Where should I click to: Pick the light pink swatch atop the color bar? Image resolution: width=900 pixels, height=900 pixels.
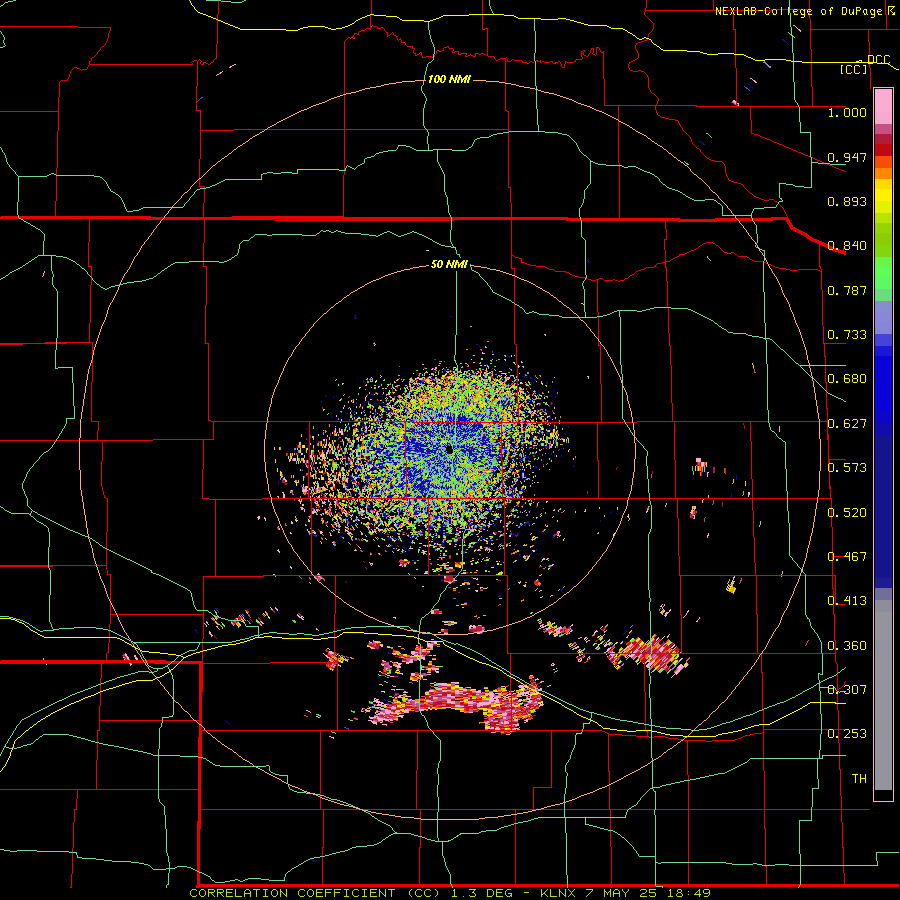[x=883, y=106]
